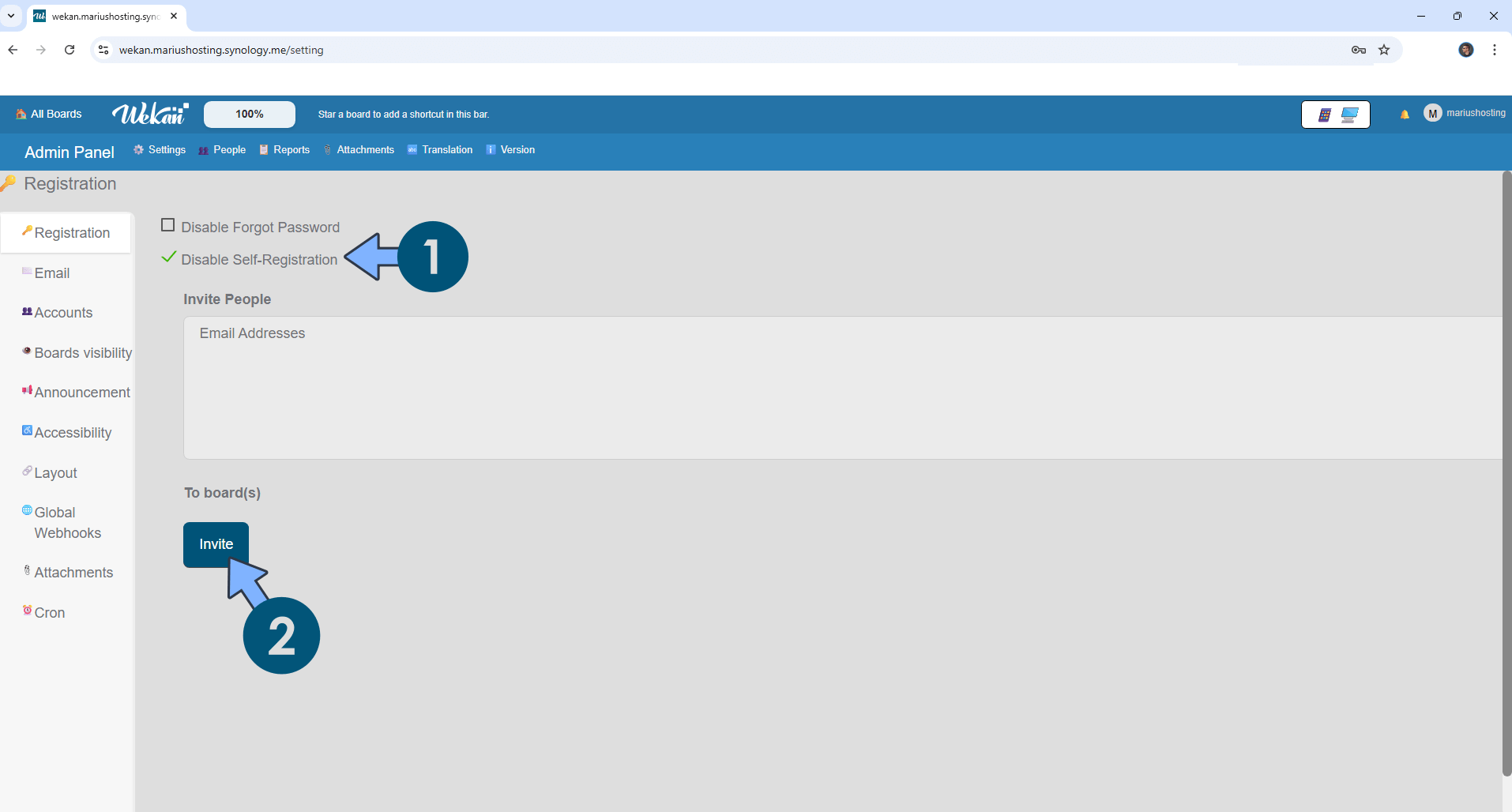Open Boards visibility settings
This screenshot has width=1512, height=812.
coord(82,353)
